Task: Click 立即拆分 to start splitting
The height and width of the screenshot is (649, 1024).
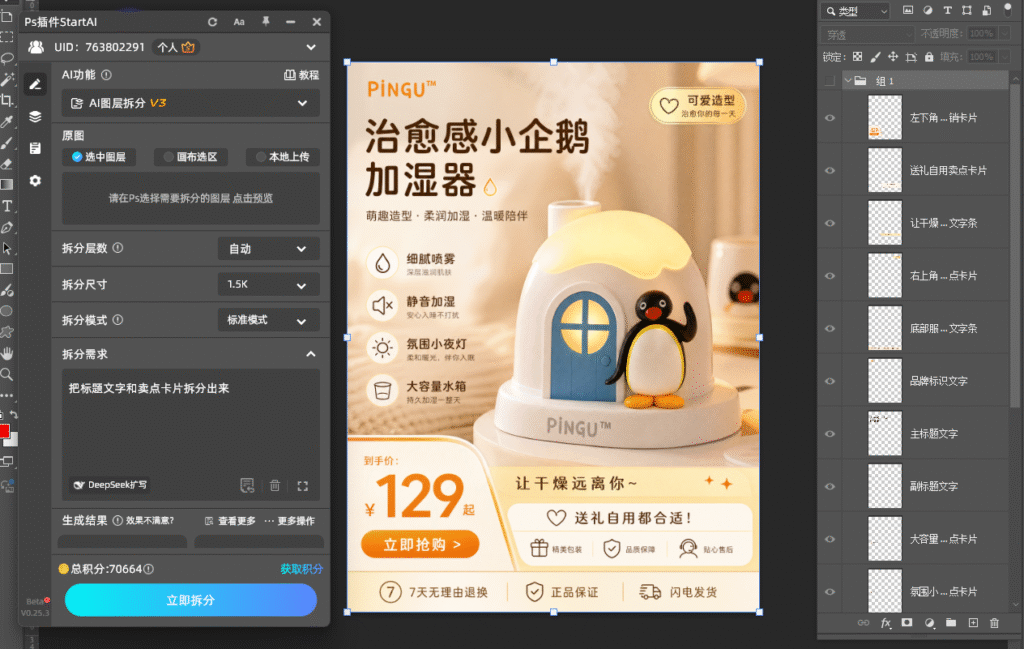Action: coord(191,600)
